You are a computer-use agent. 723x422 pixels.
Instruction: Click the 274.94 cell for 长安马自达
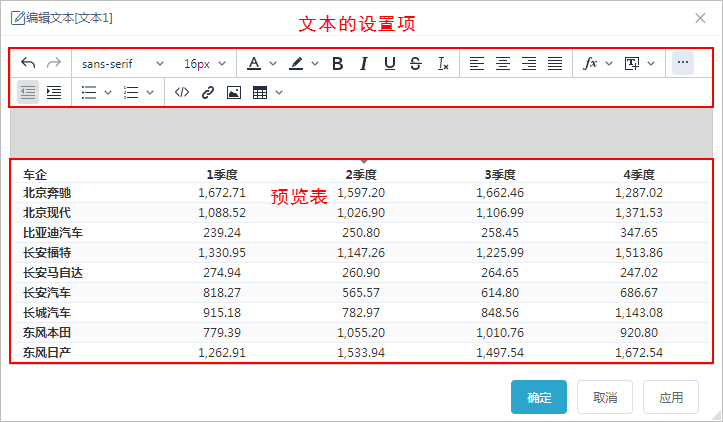[222, 273]
